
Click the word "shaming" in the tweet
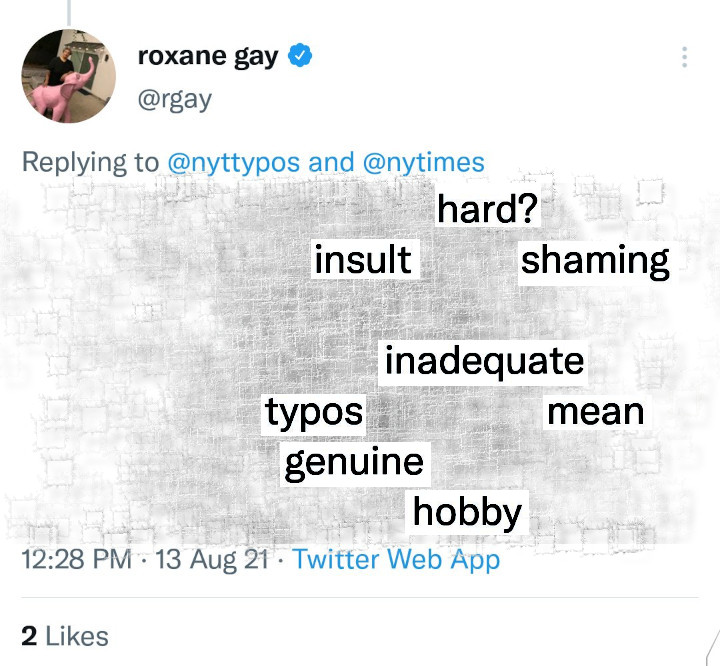click(595, 260)
